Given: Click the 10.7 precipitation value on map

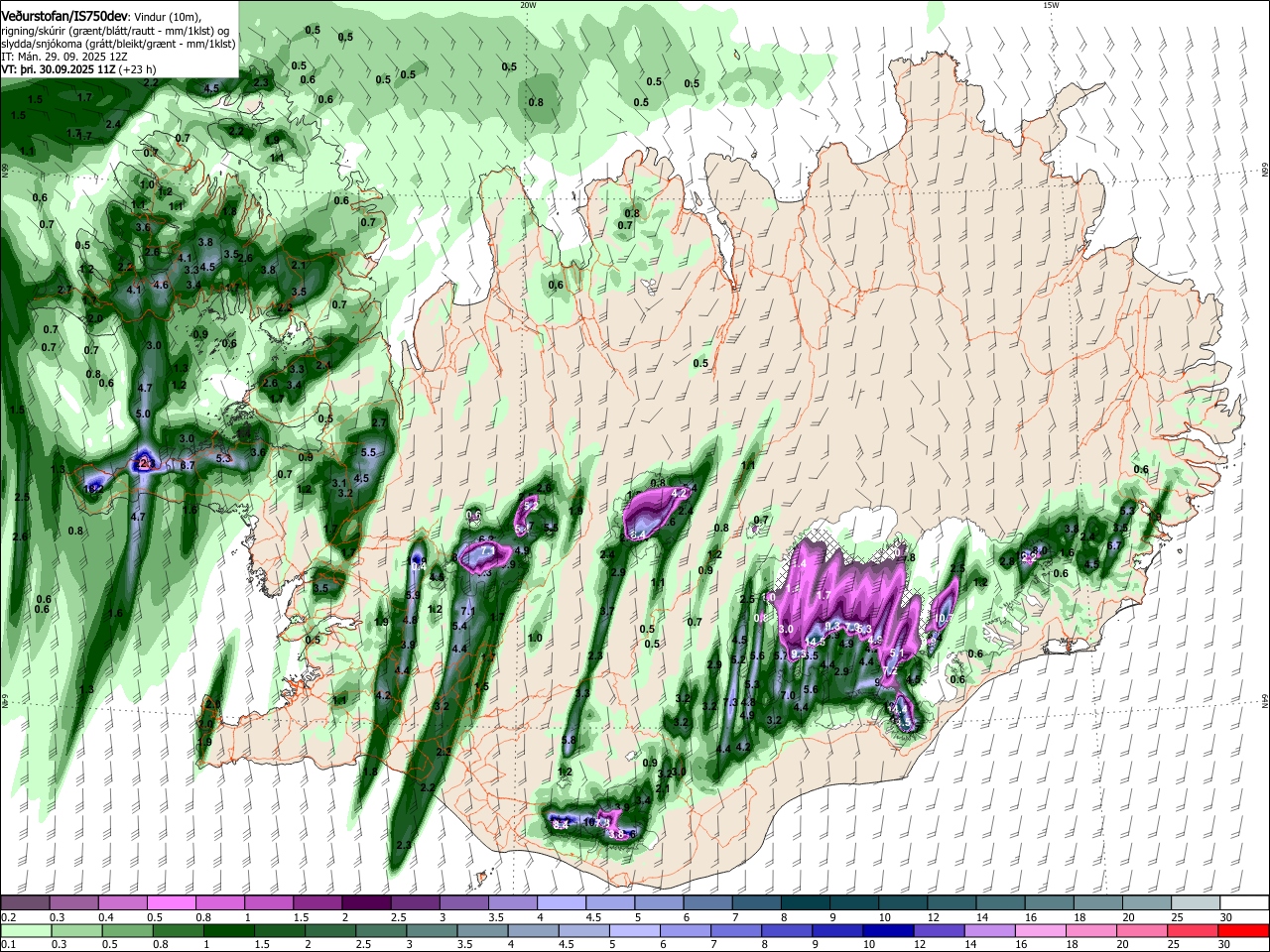Looking at the screenshot, I should coord(944,618).
